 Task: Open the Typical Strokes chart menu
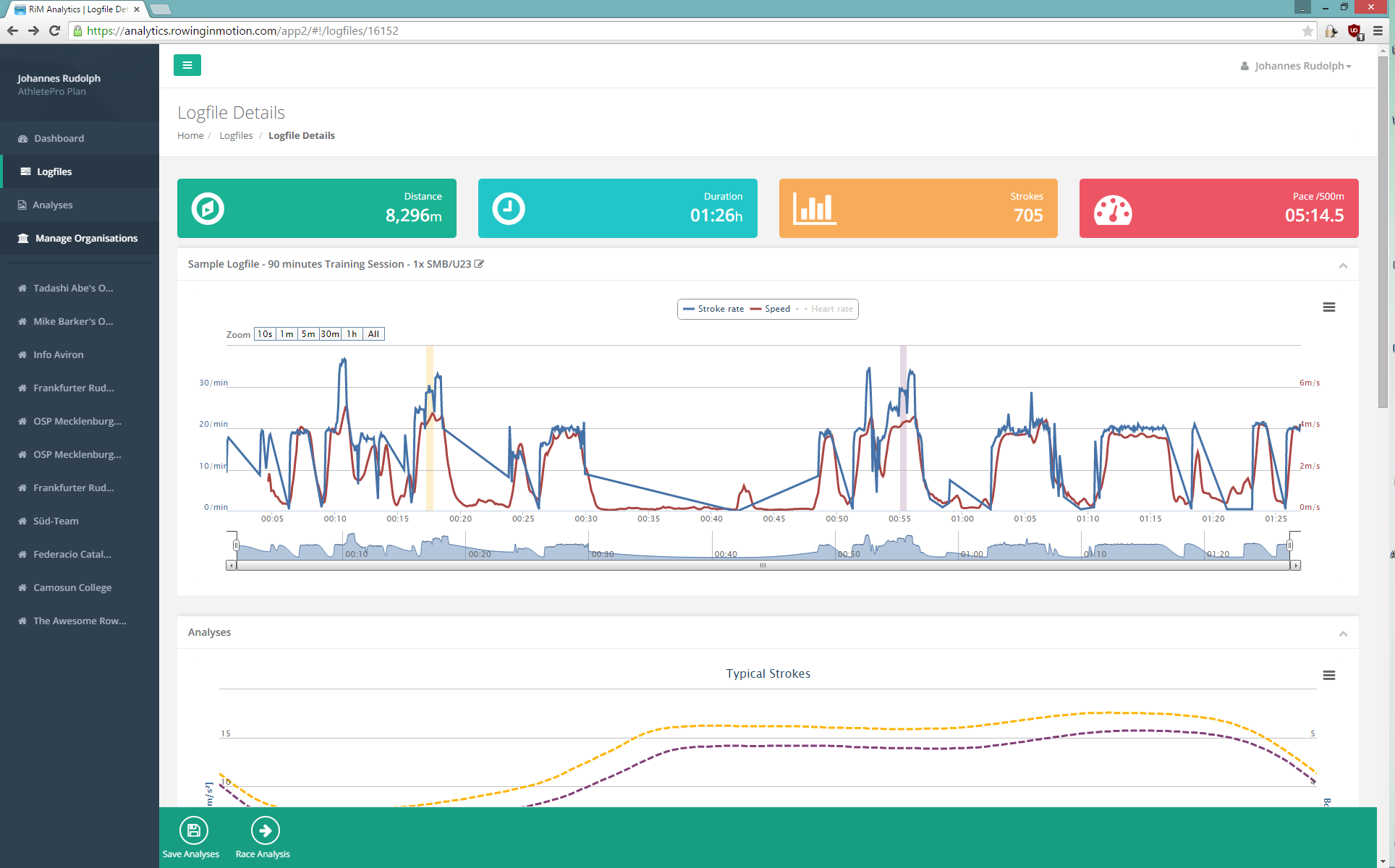(1329, 675)
